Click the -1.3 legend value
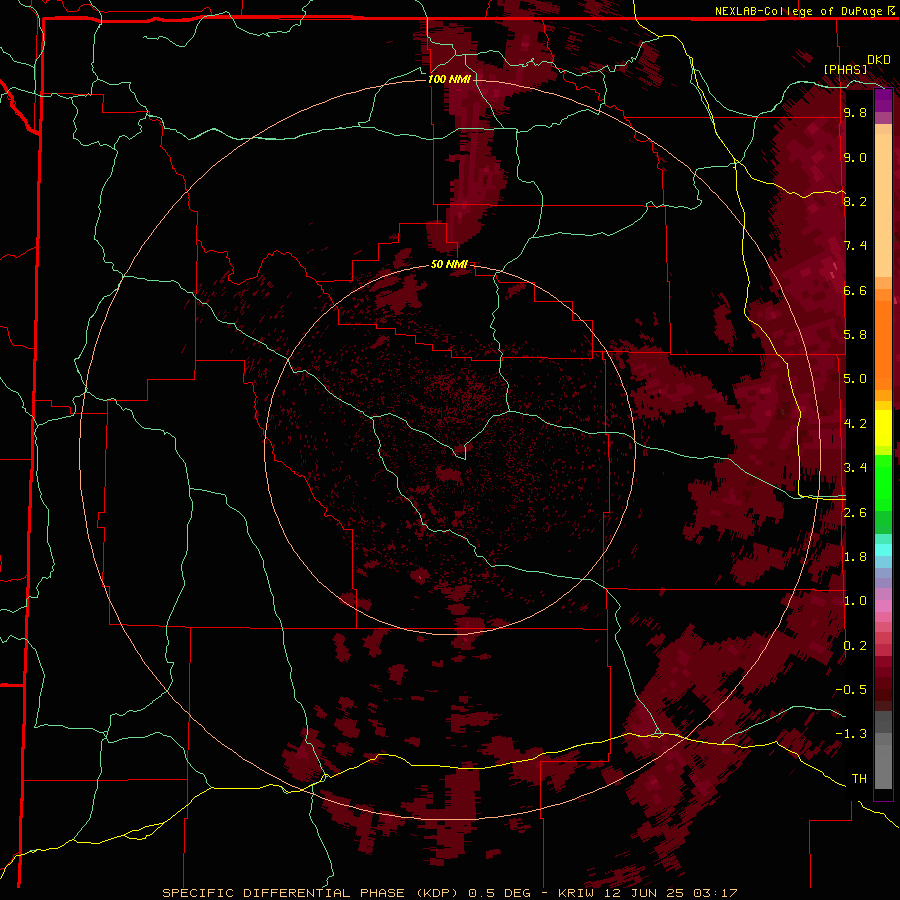900x900 pixels. coord(851,734)
